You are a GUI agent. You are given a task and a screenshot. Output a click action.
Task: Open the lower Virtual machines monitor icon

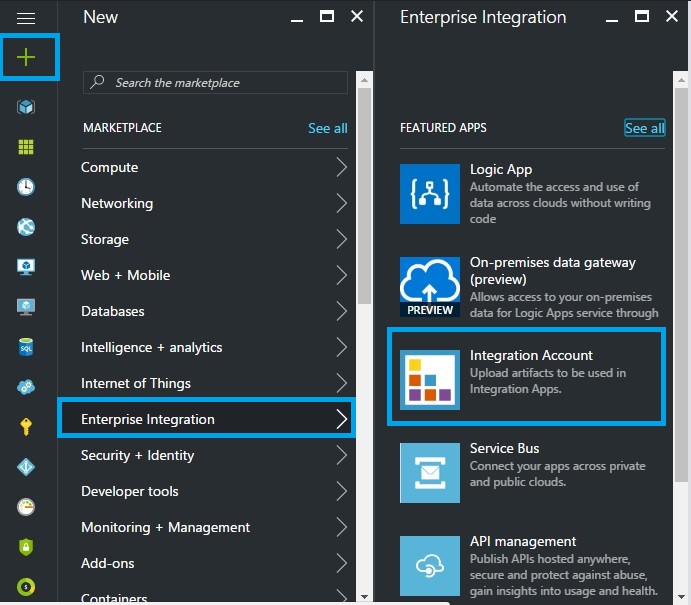(26, 307)
